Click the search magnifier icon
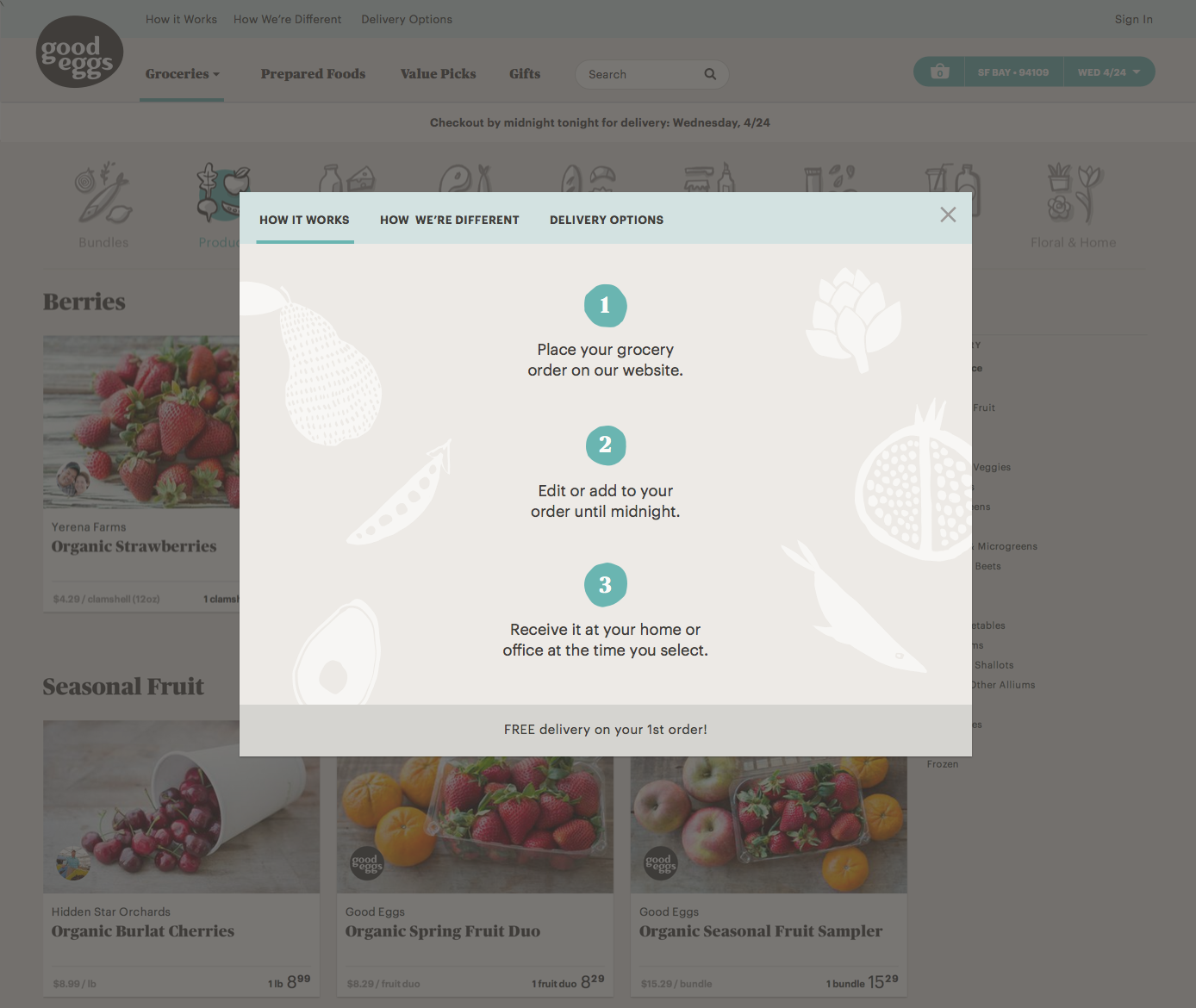This screenshot has height=1008, width=1196. click(x=710, y=74)
